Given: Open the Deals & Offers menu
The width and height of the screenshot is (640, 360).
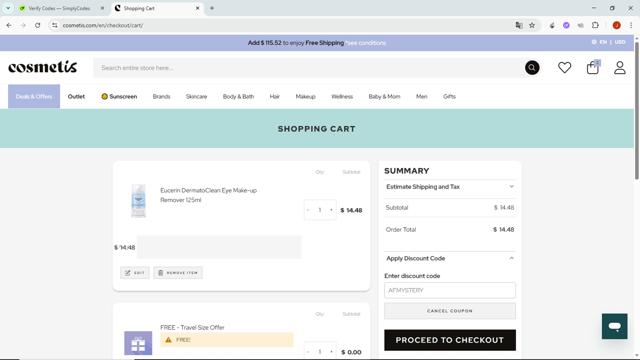Looking at the screenshot, I should [x=34, y=96].
